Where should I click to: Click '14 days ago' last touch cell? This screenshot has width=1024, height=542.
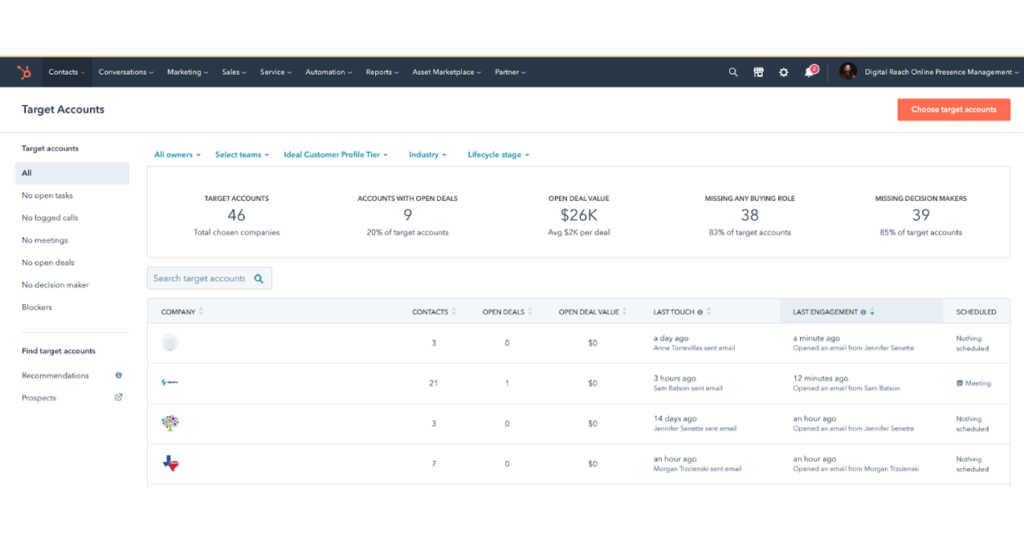675,419
